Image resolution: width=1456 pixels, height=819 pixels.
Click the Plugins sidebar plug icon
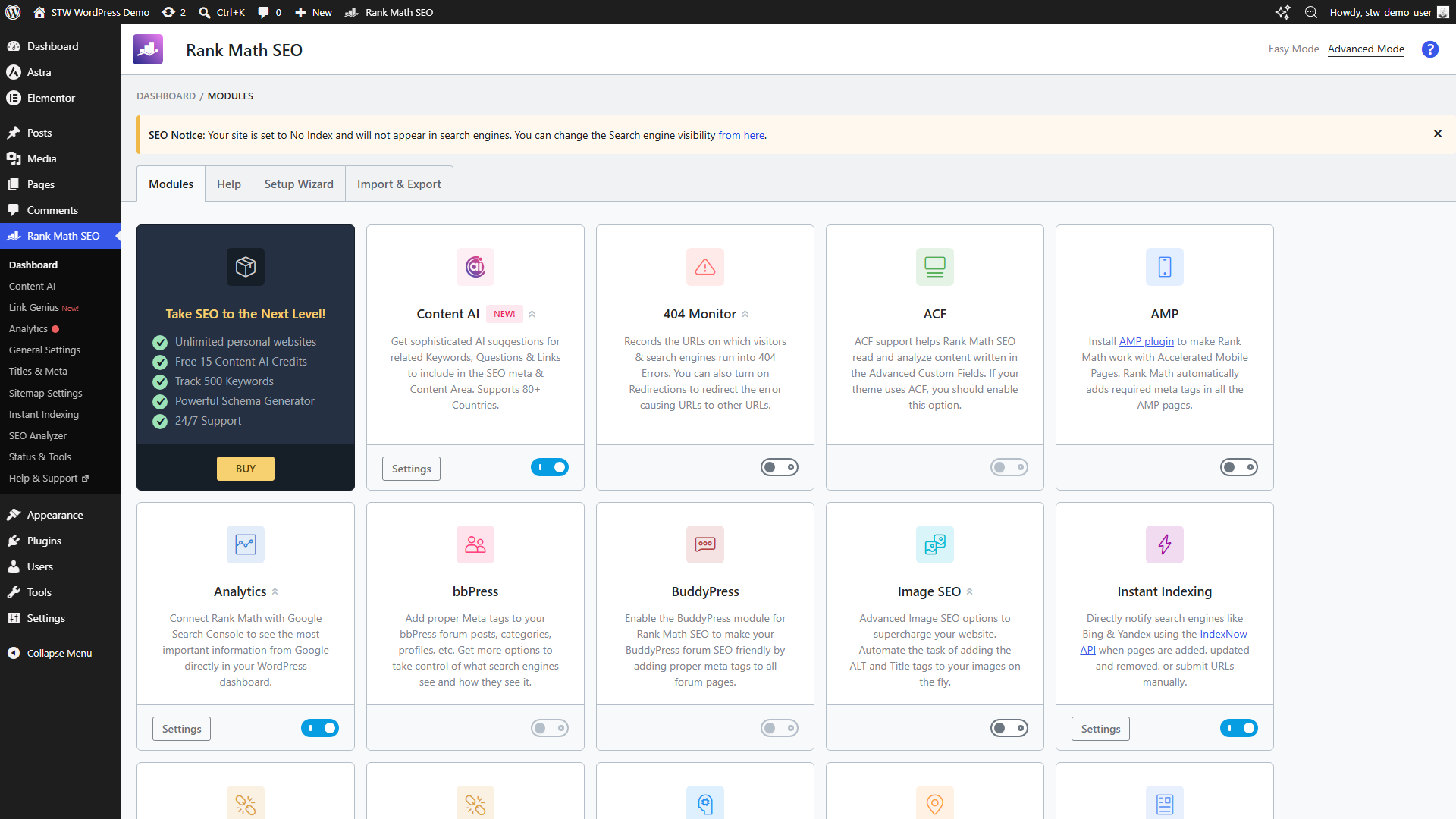[x=14, y=541]
